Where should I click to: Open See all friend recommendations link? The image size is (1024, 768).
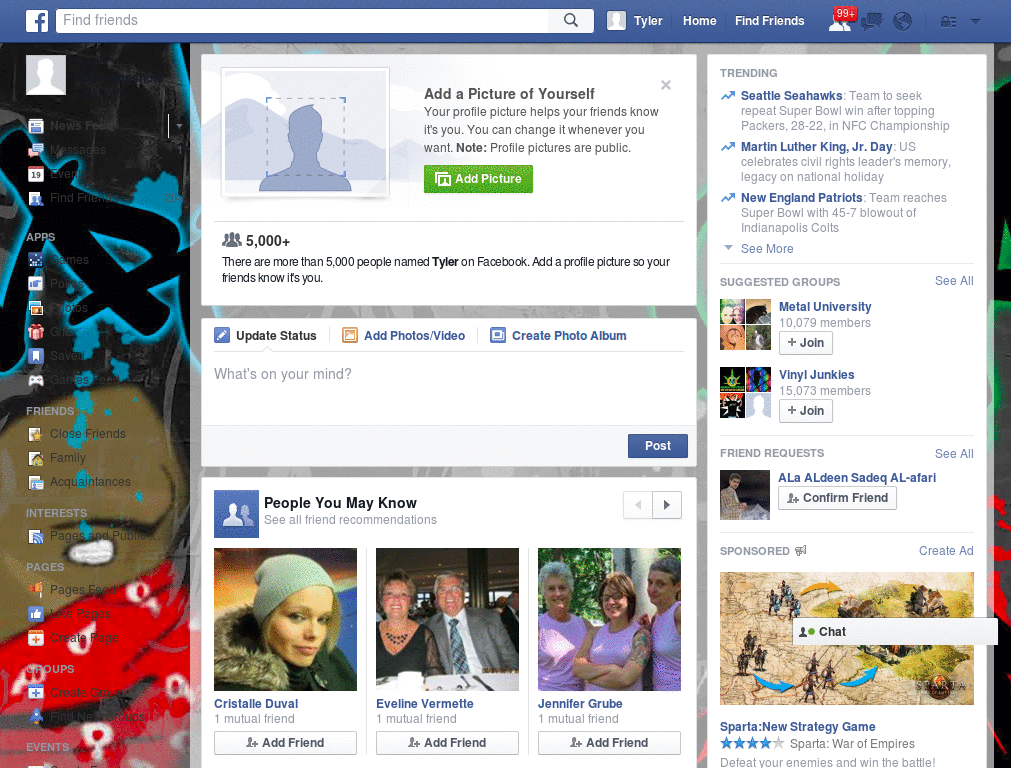350,520
